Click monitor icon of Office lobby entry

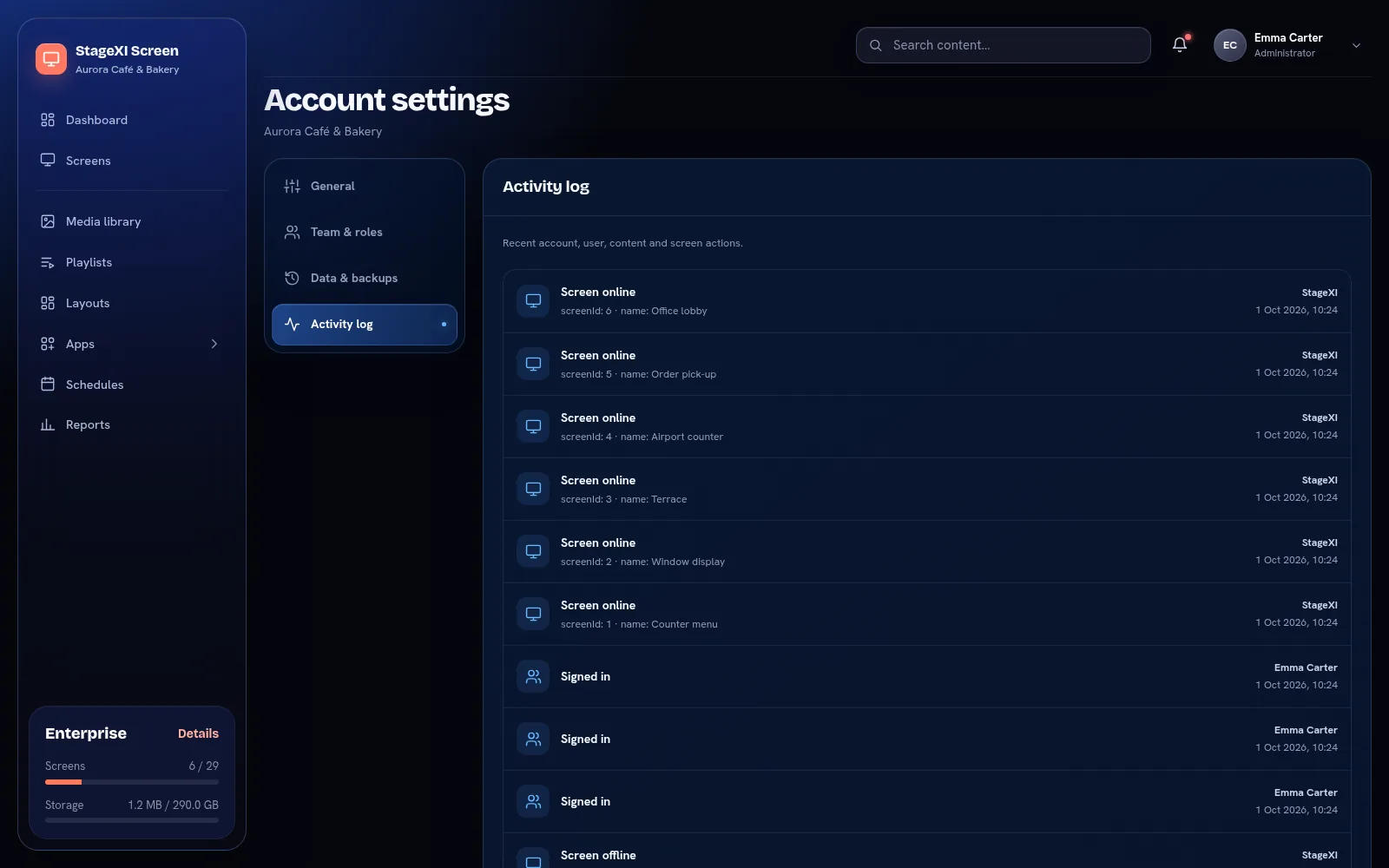(x=533, y=301)
